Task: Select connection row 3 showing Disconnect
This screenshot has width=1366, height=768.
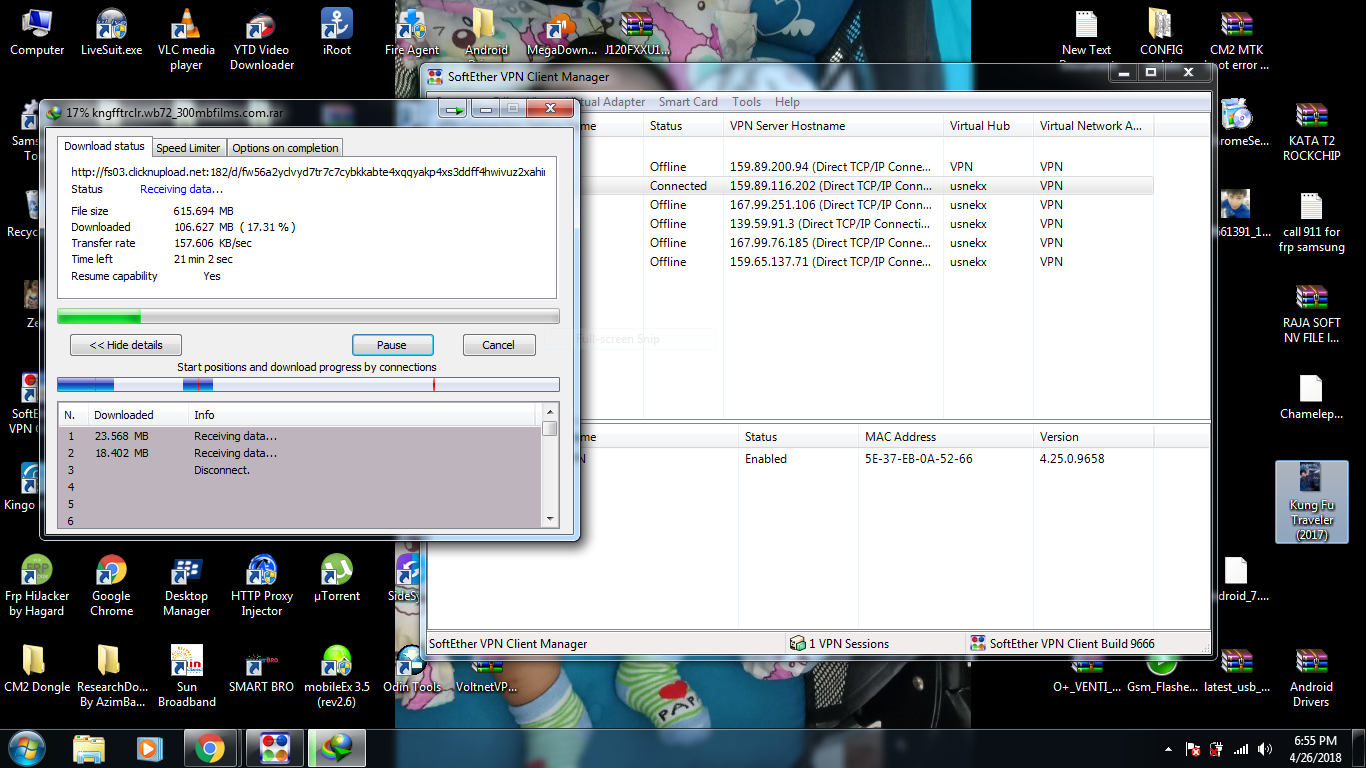Action: [x=300, y=470]
